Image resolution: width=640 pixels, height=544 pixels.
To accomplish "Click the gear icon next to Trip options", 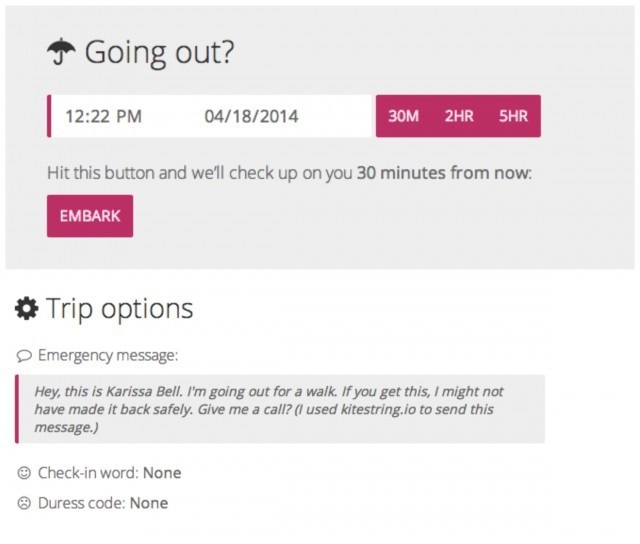I will click(27, 308).
